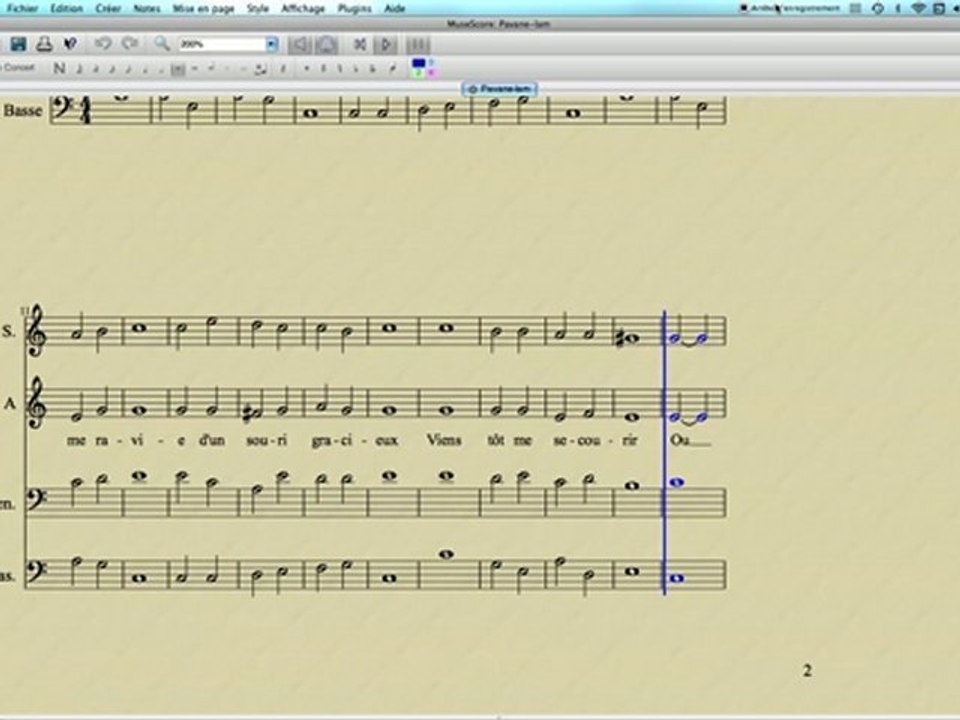Select the longa note duration
Viewport: 960px width, 720px height.
(x=211, y=69)
